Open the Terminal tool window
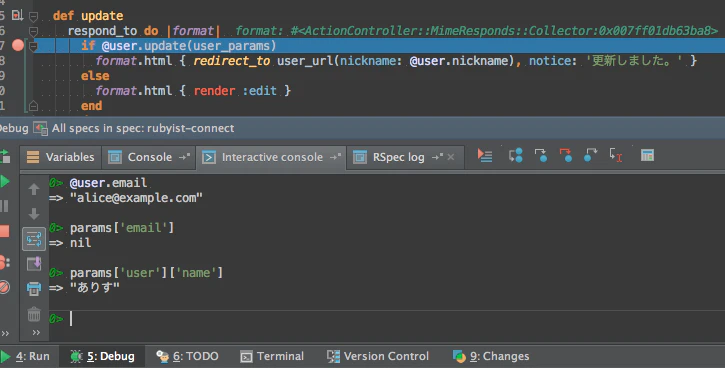 pos(272,356)
